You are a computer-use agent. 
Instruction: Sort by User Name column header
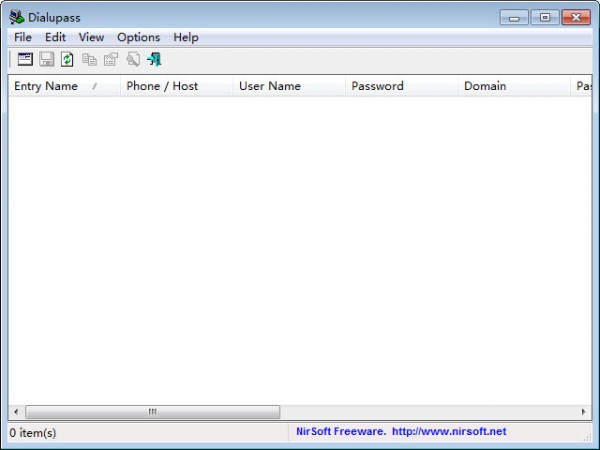289,86
